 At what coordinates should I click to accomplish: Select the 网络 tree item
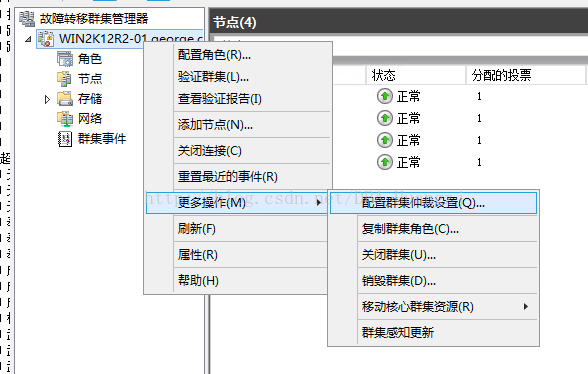[90, 119]
